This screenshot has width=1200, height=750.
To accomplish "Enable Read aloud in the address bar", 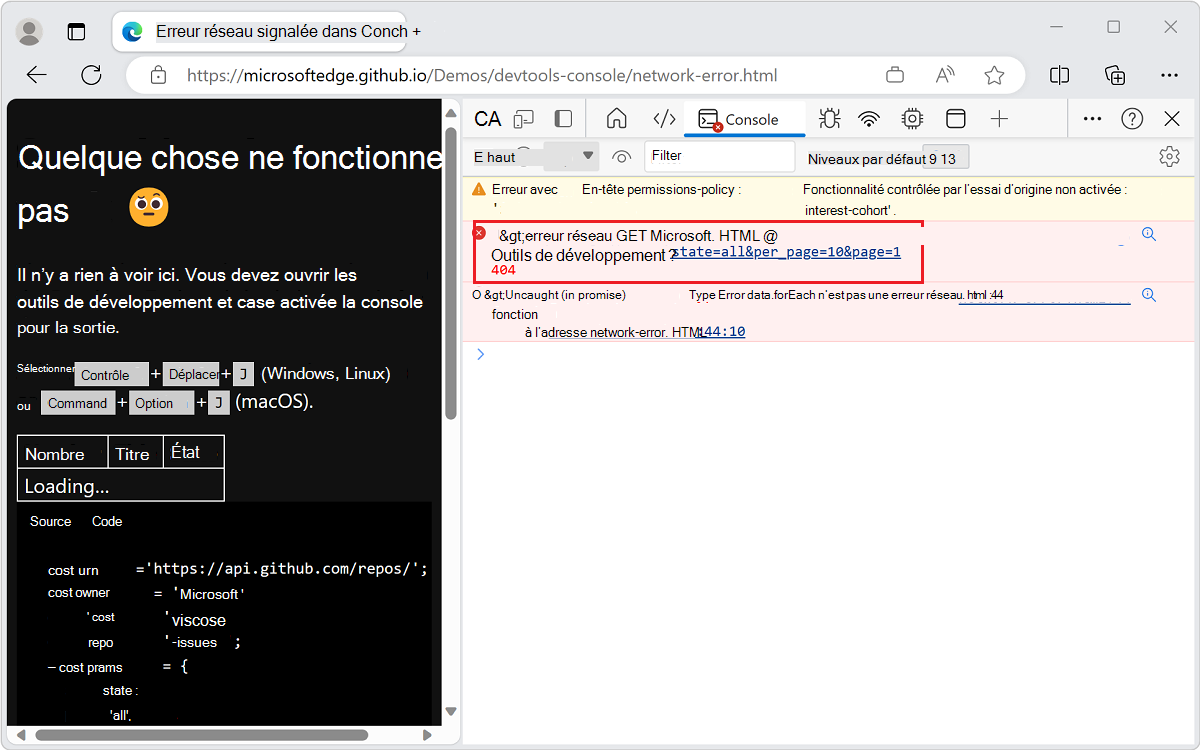I will (944, 75).
